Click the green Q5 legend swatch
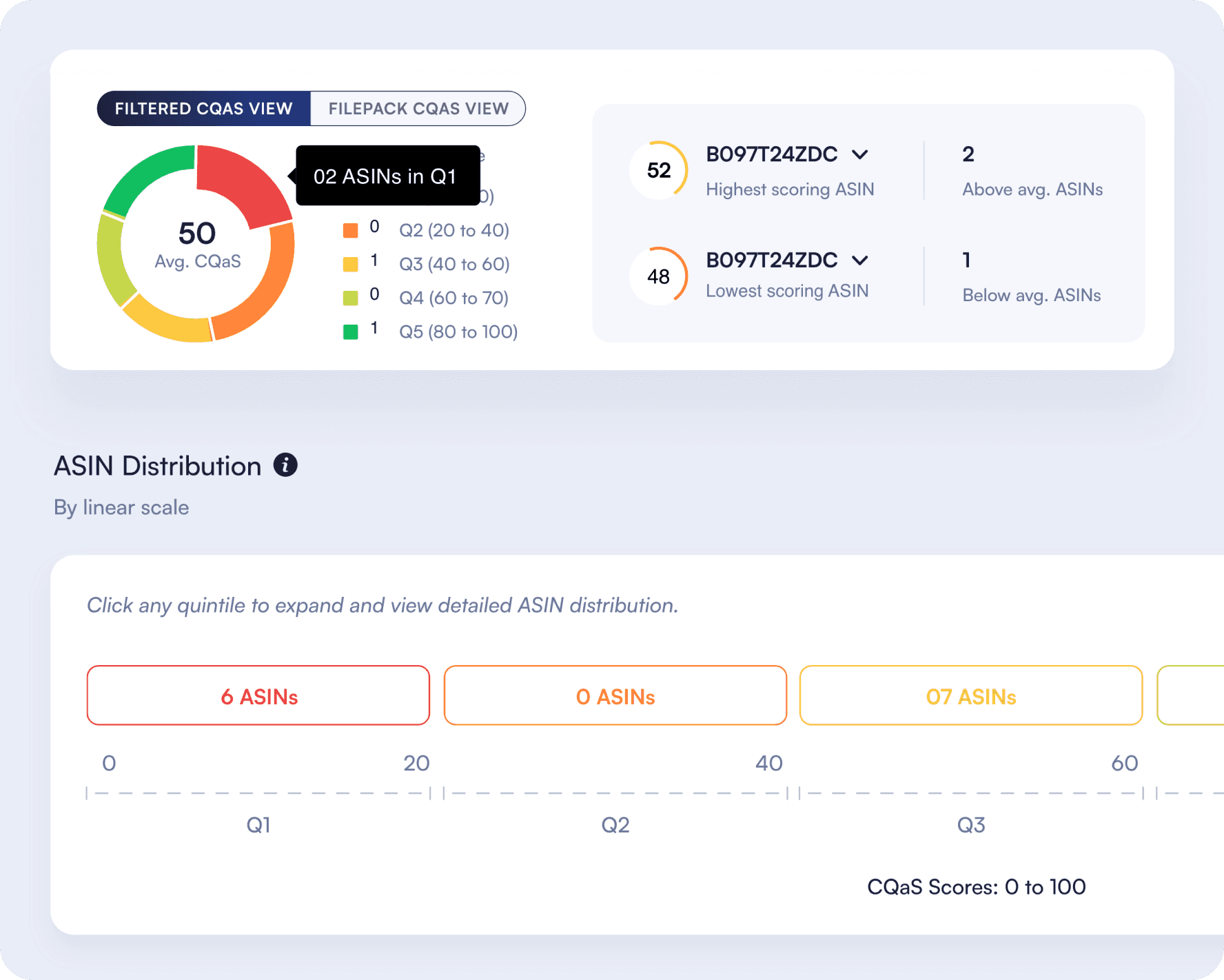This screenshot has width=1224, height=980. (x=351, y=331)
